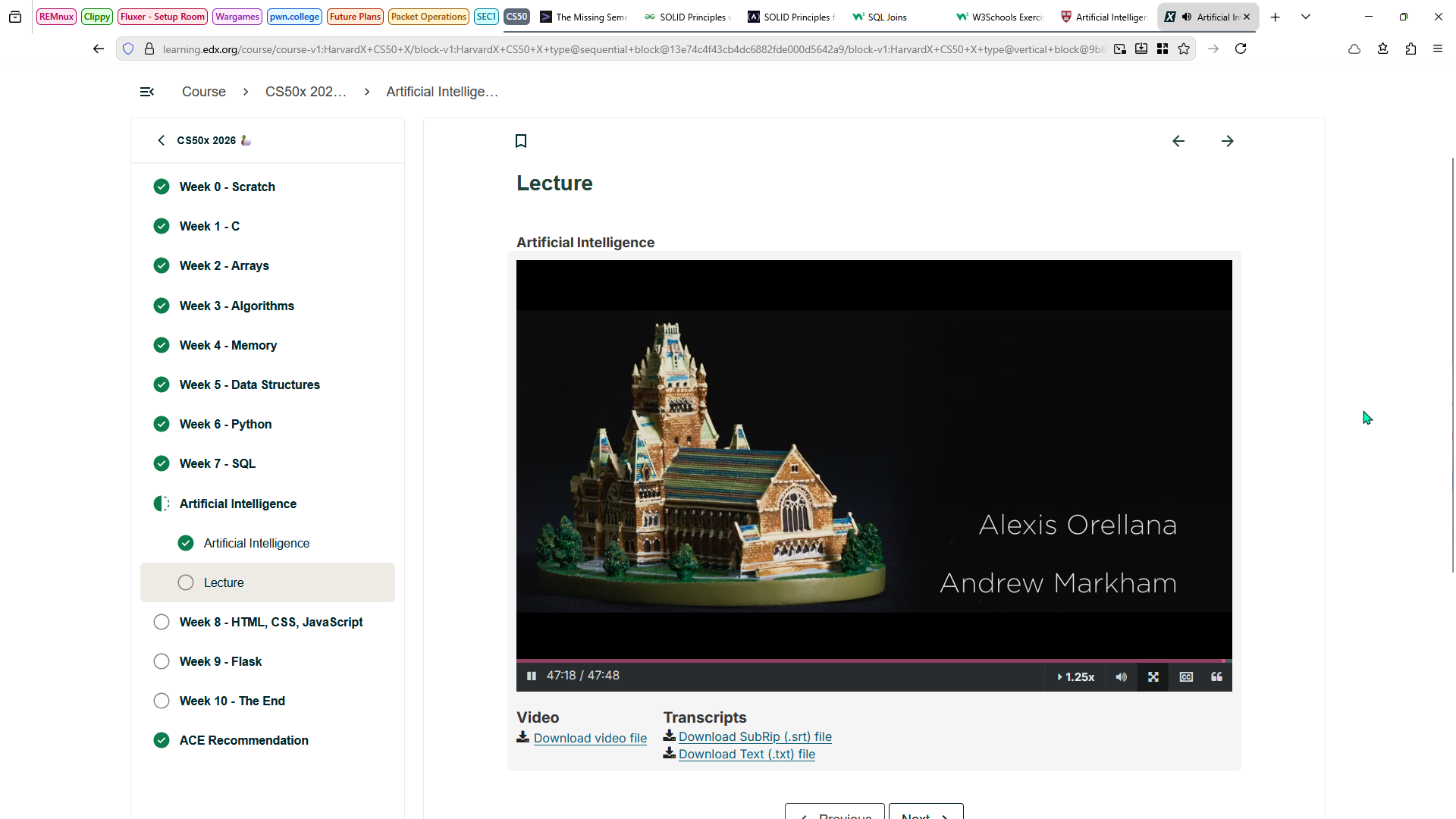1456x819 pixels.
Task: Go back from CS50x 2026 outline
Action: pos(161,140)
